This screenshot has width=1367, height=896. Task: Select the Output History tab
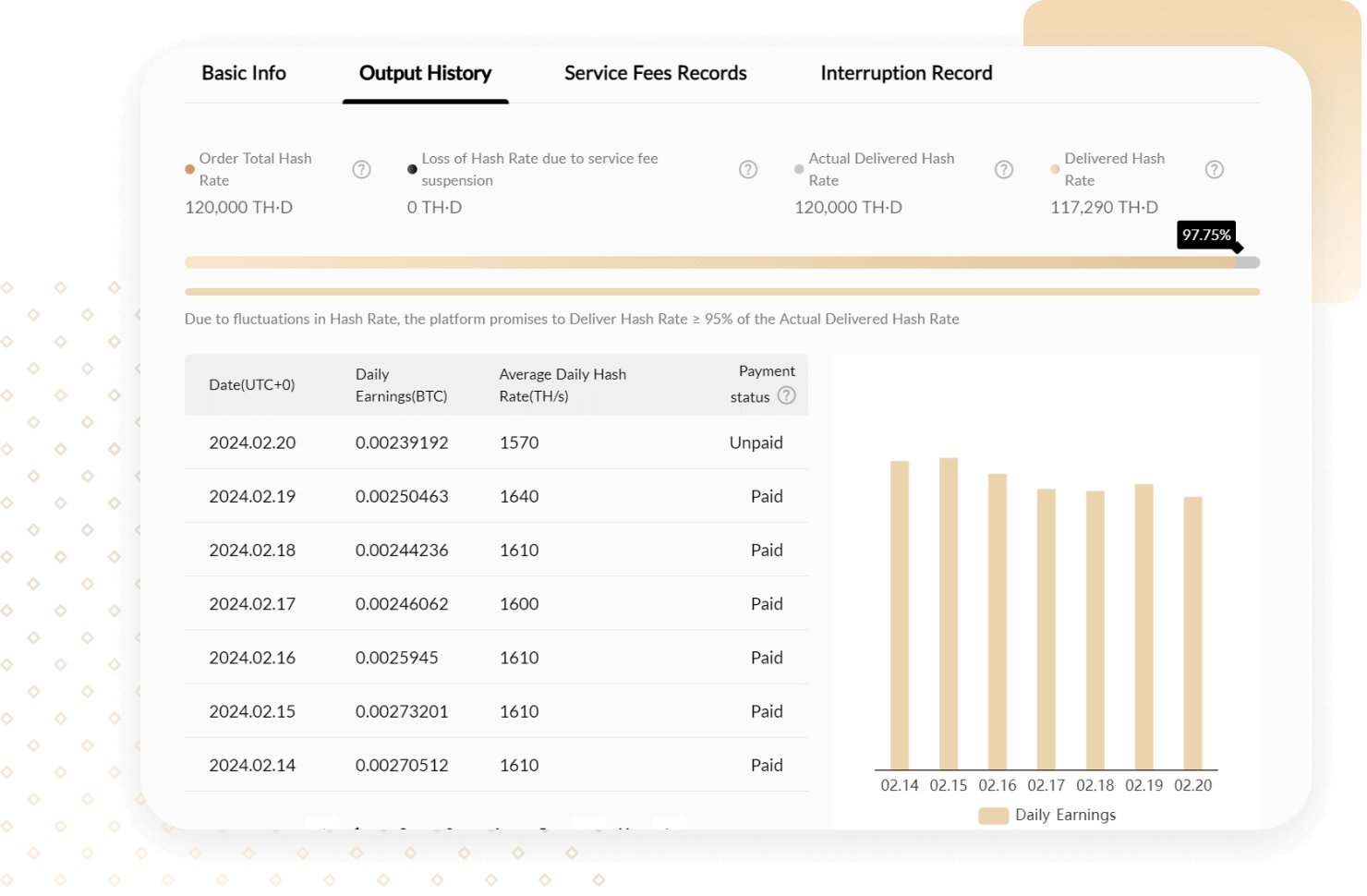425,73
